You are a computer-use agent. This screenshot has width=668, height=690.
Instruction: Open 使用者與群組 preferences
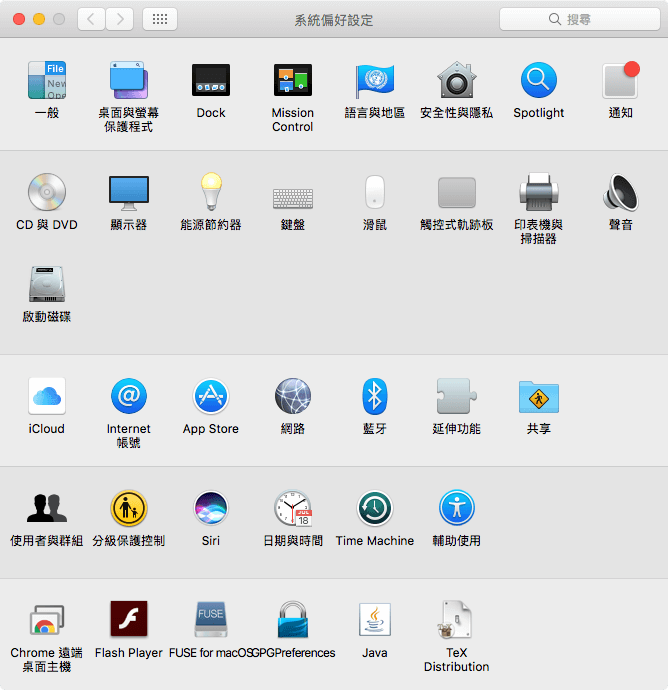tap(47, 508)
